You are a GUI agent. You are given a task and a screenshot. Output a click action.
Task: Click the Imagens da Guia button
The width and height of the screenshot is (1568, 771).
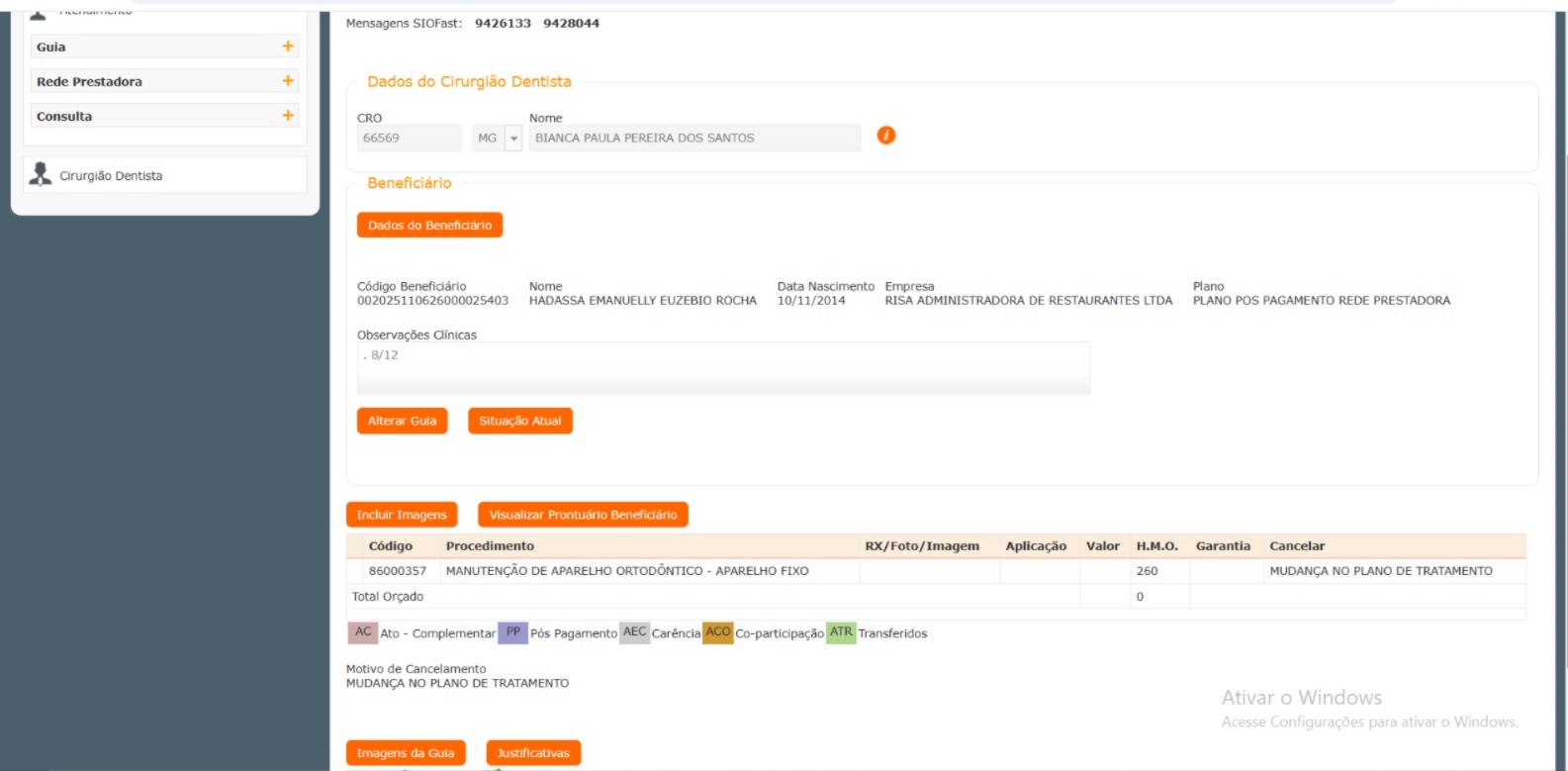tap(406, 753)
